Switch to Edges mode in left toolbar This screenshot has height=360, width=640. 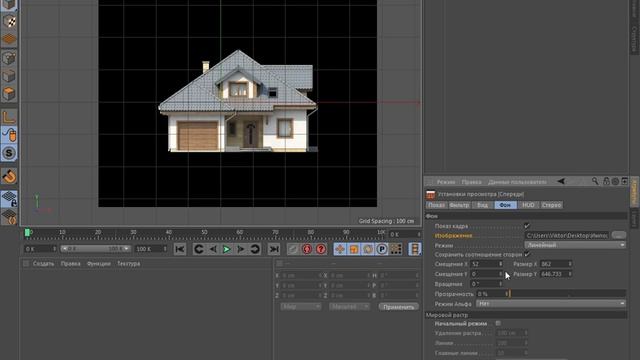click(x=9, y=76)
